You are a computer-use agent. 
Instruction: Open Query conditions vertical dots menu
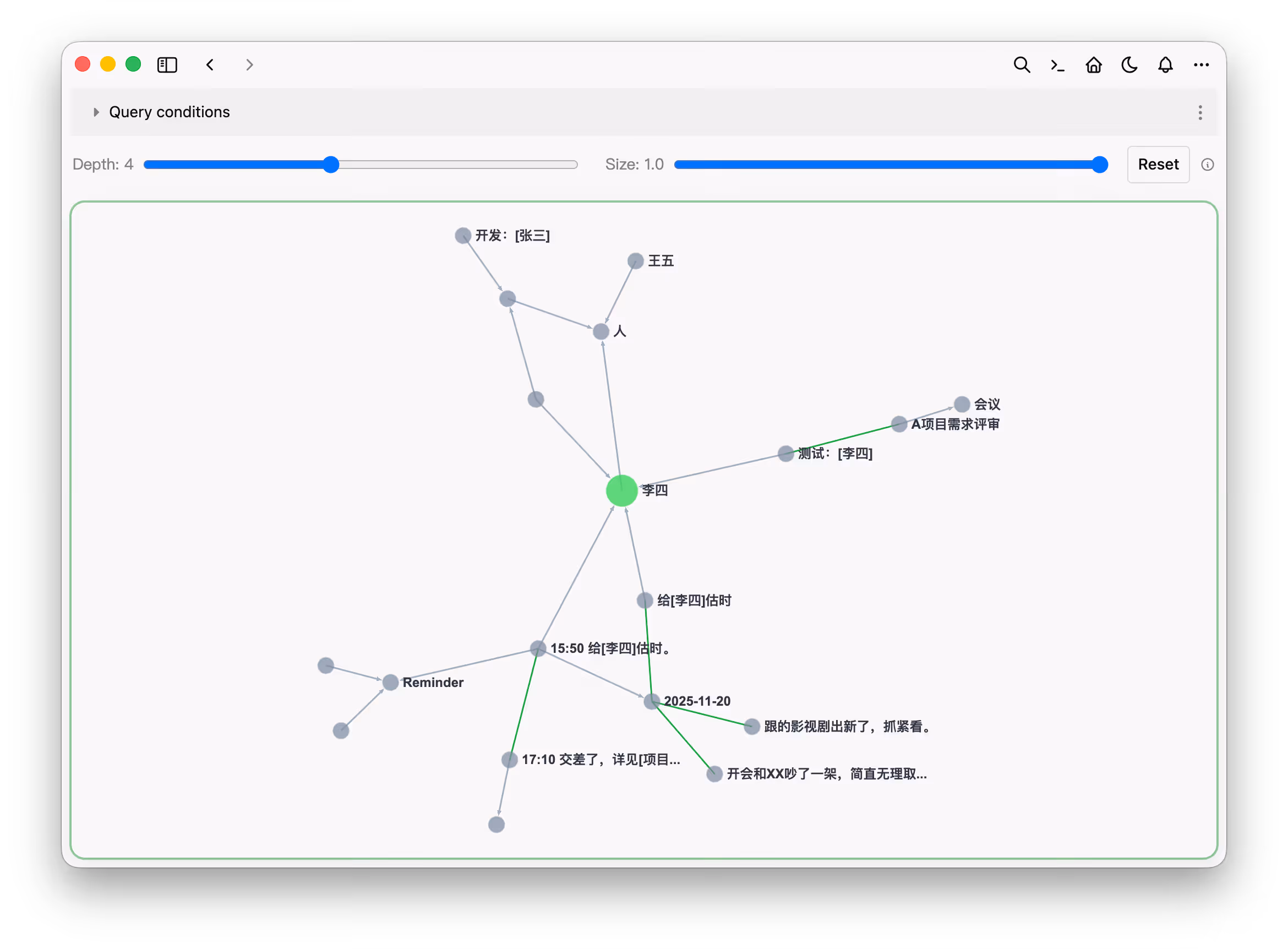coord(1200,113)
